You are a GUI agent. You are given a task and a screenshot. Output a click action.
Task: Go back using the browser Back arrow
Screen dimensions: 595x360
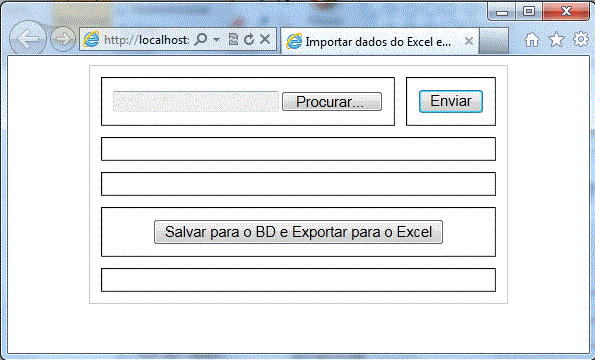click(x=28, y=39)
